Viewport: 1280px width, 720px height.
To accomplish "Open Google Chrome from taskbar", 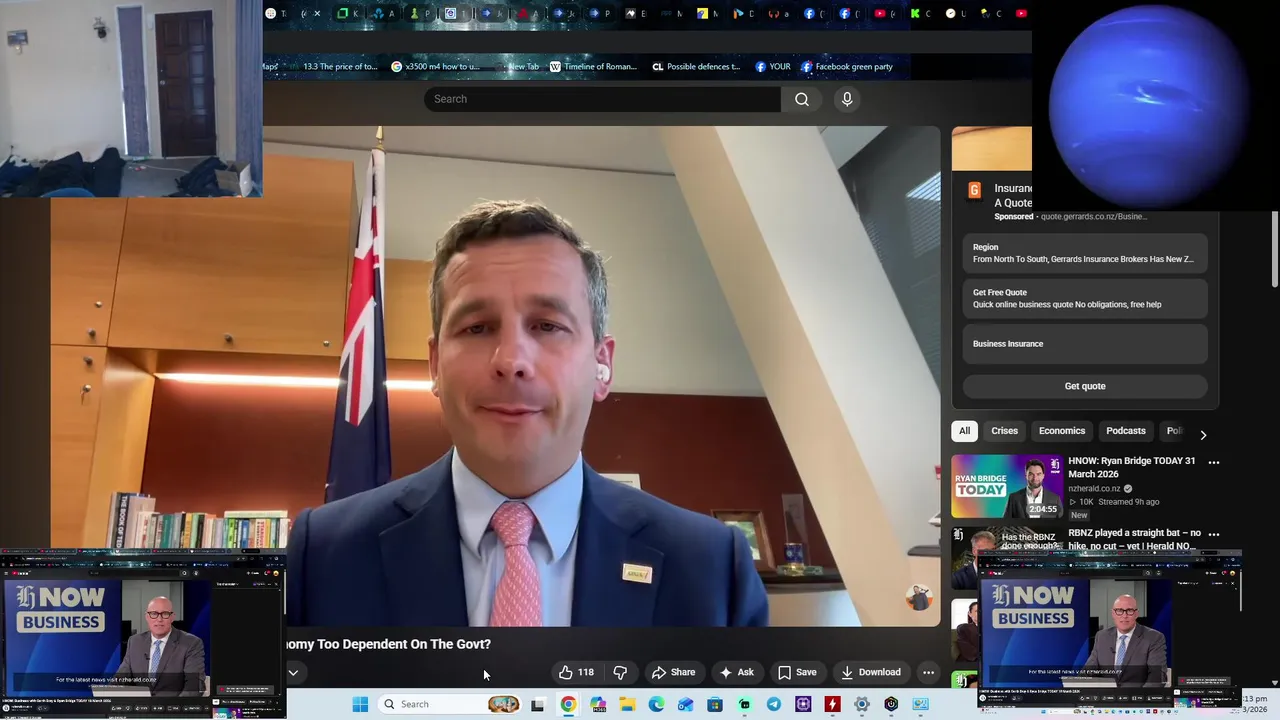I will (568, 704).
